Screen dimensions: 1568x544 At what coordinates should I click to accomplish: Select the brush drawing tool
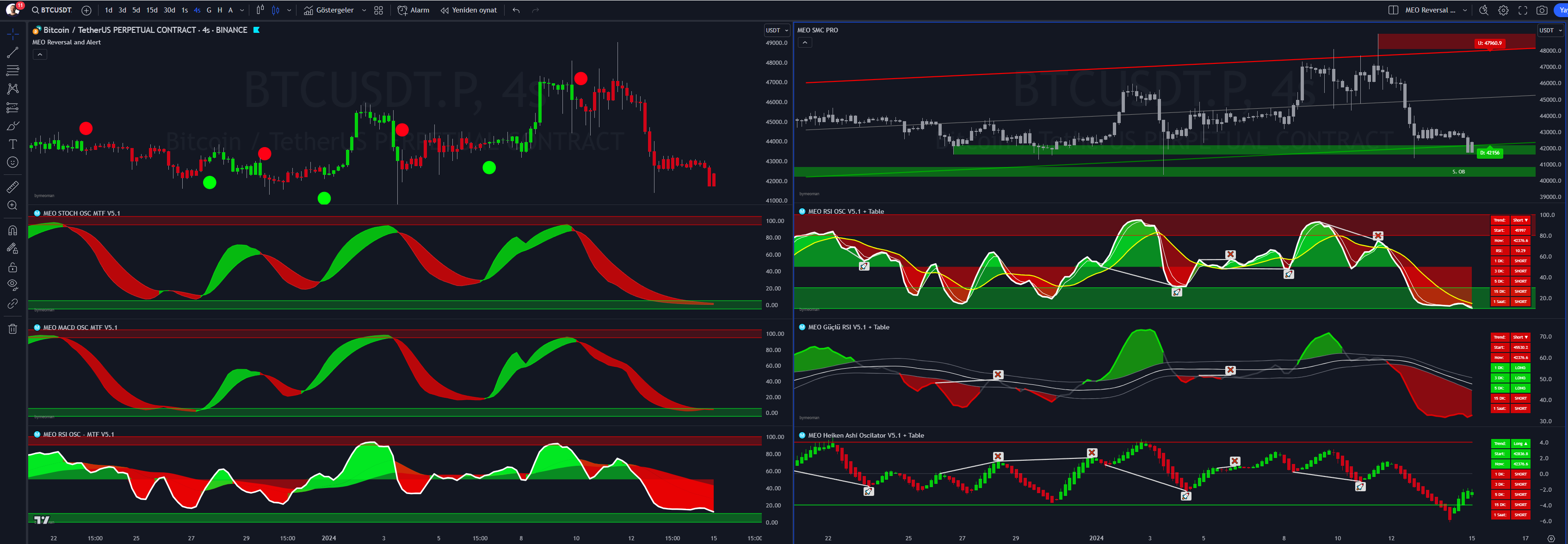12,126
